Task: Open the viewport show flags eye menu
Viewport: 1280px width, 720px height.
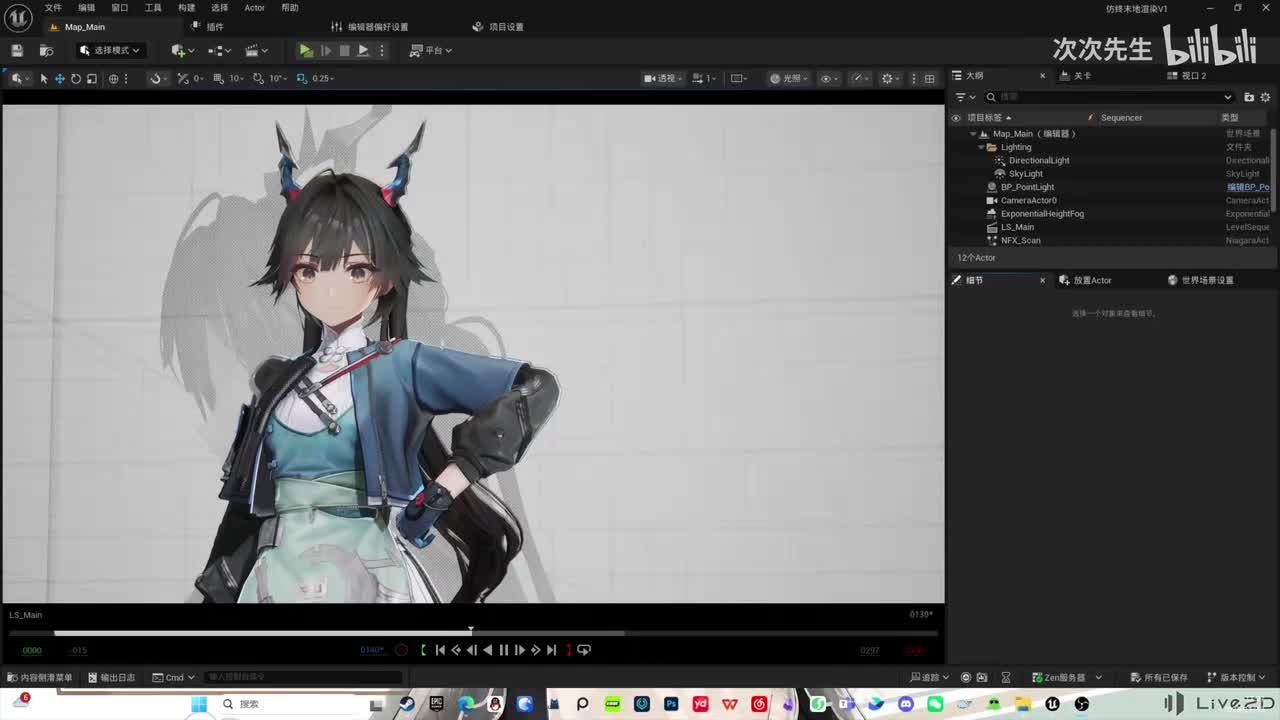Action: [829, 78]
